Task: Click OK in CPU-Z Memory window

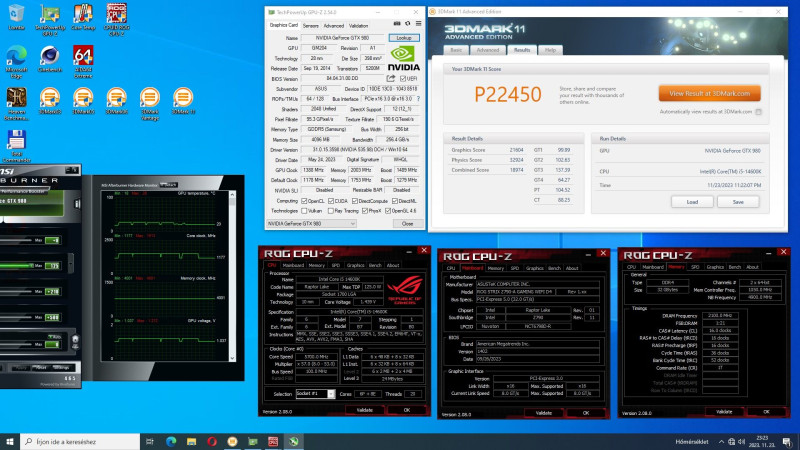Action: tap(766, 412)
